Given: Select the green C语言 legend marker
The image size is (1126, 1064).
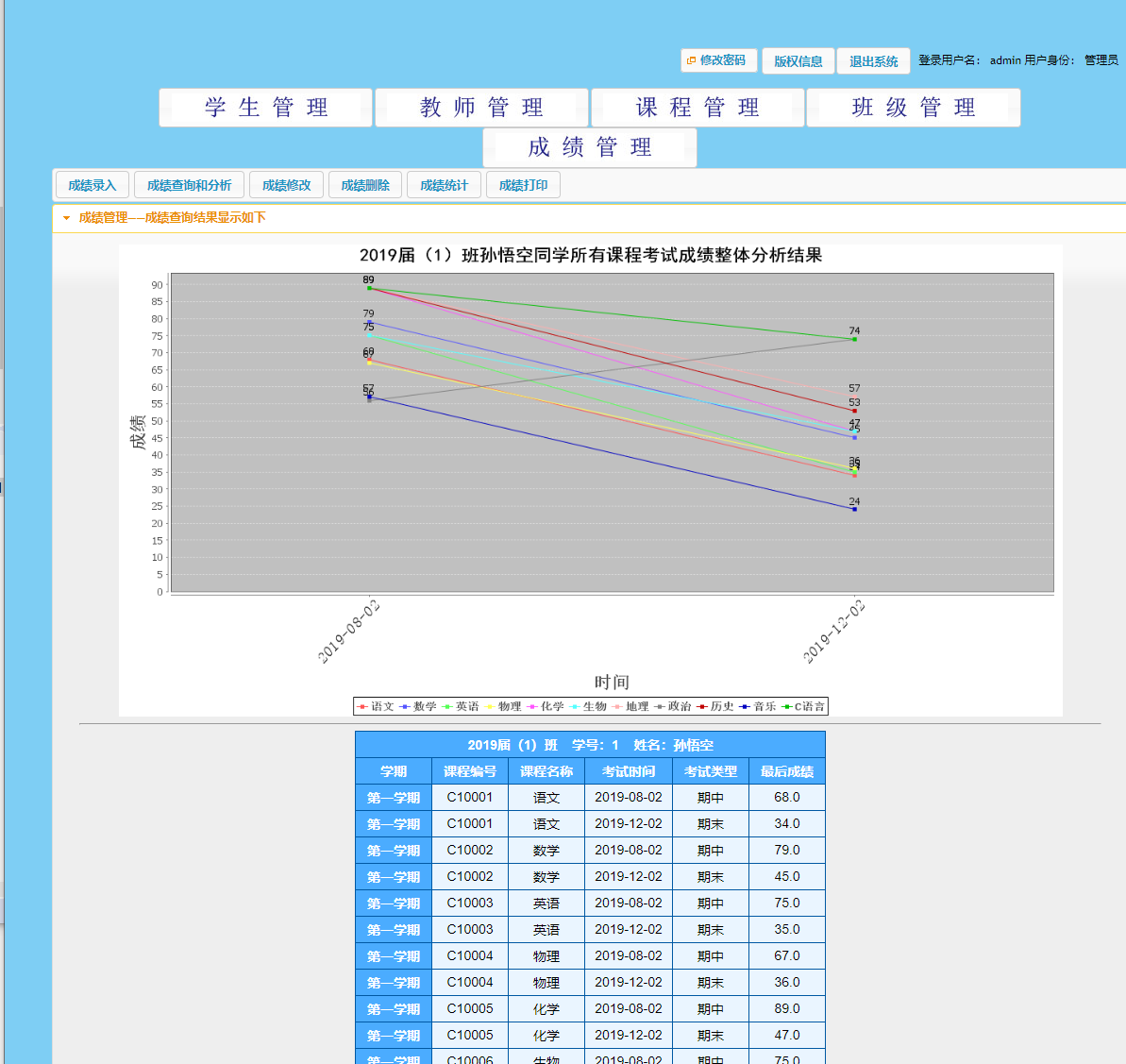Looking at the screenshot, I should (x=787, y=705).
